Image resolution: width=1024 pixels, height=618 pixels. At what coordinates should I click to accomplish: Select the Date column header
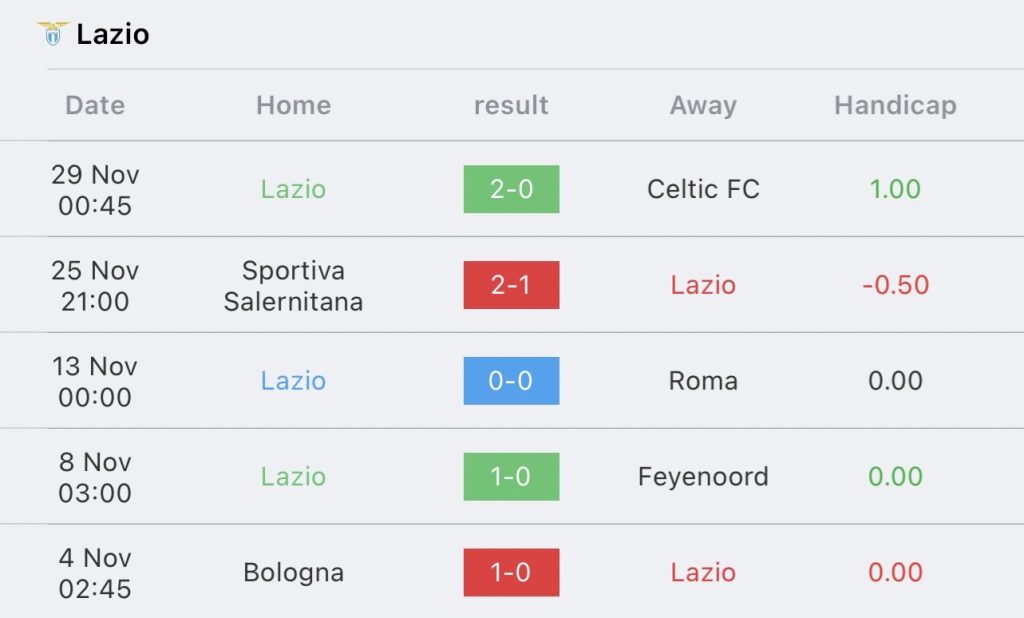(x=95, y=105)
